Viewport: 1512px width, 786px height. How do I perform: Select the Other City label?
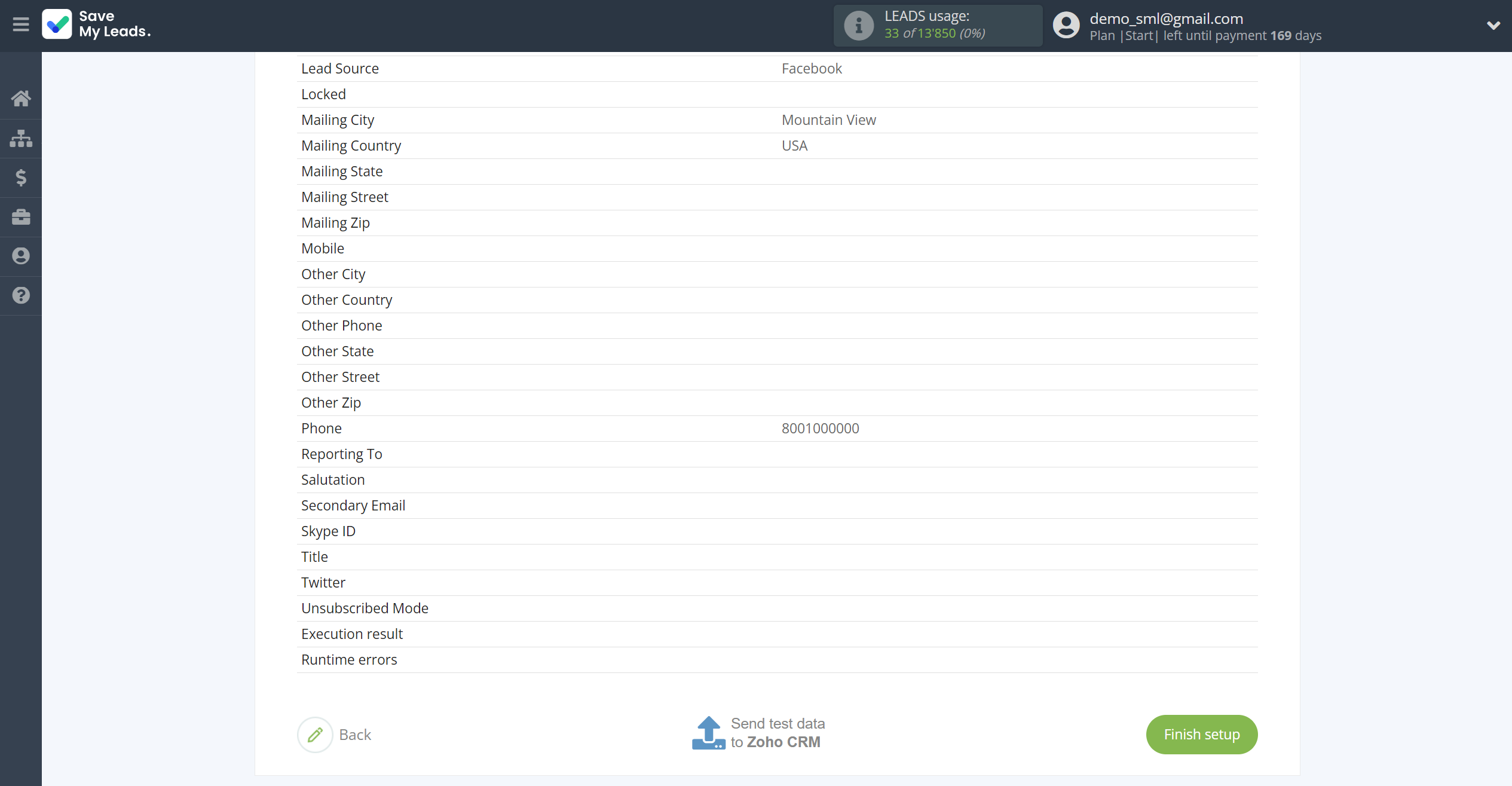pos(333,274)
